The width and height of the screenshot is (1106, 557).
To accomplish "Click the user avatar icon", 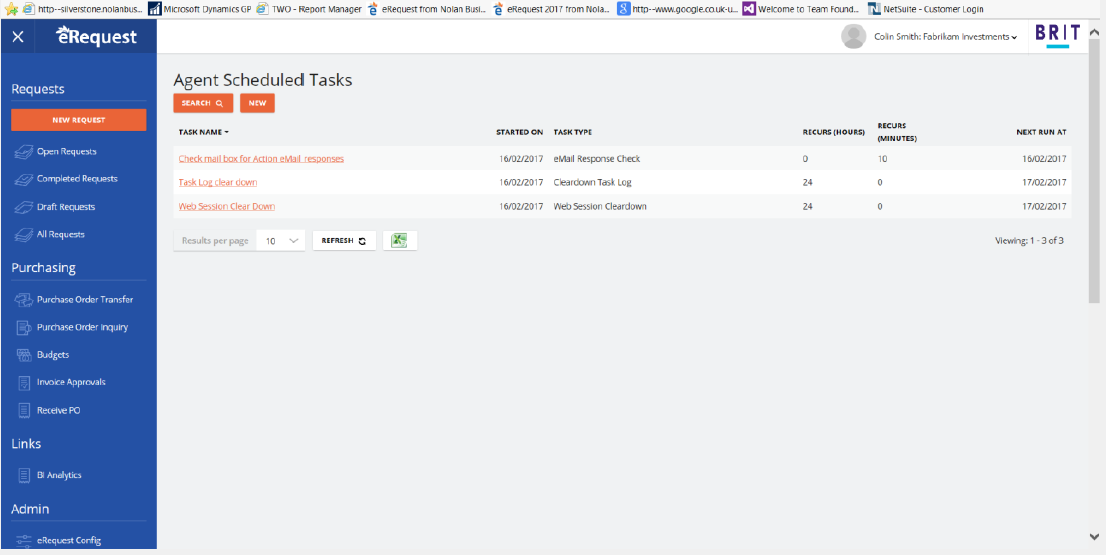I will 853,37.
